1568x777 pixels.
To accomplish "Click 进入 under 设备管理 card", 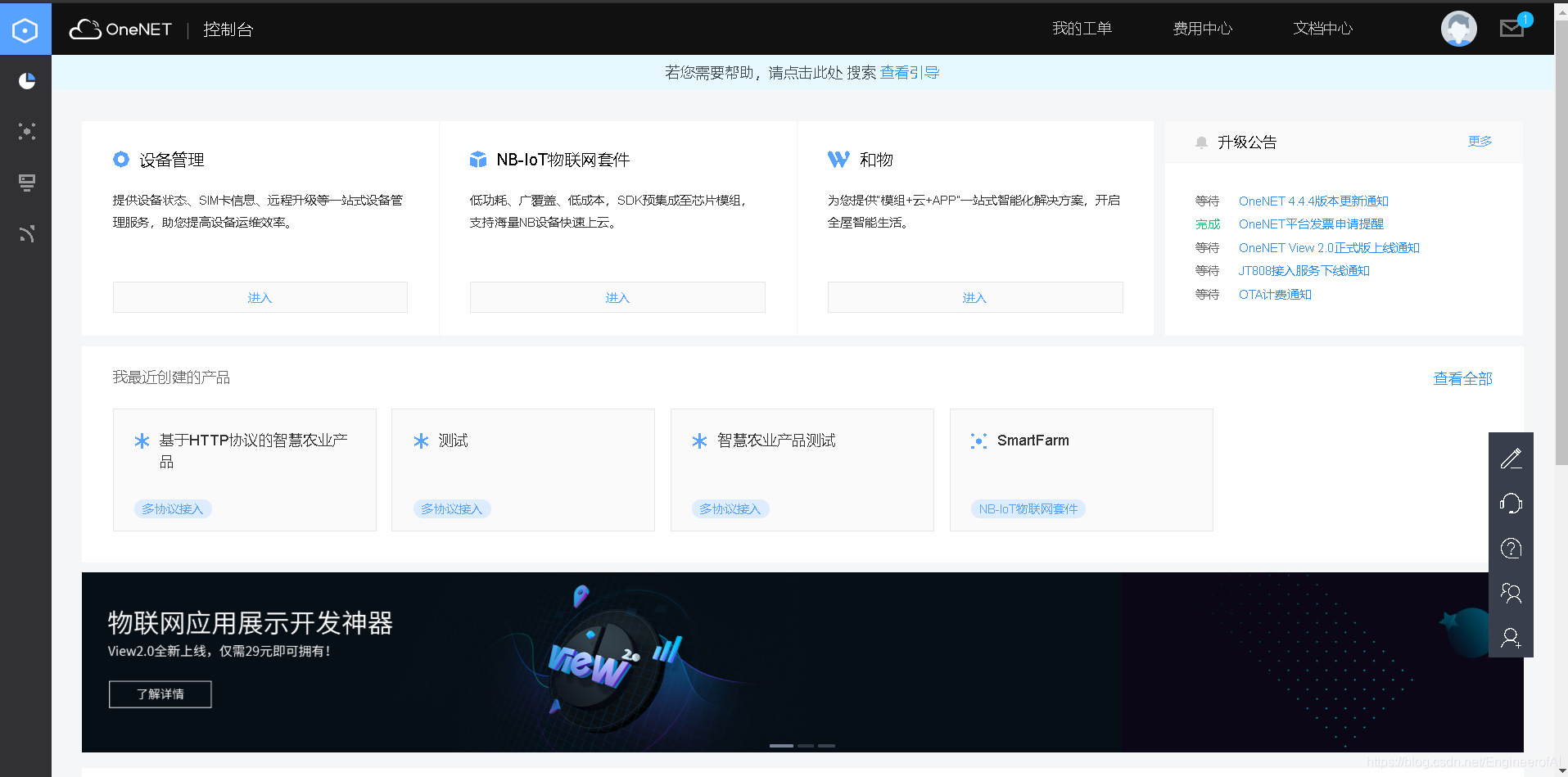I will point(260,297).
